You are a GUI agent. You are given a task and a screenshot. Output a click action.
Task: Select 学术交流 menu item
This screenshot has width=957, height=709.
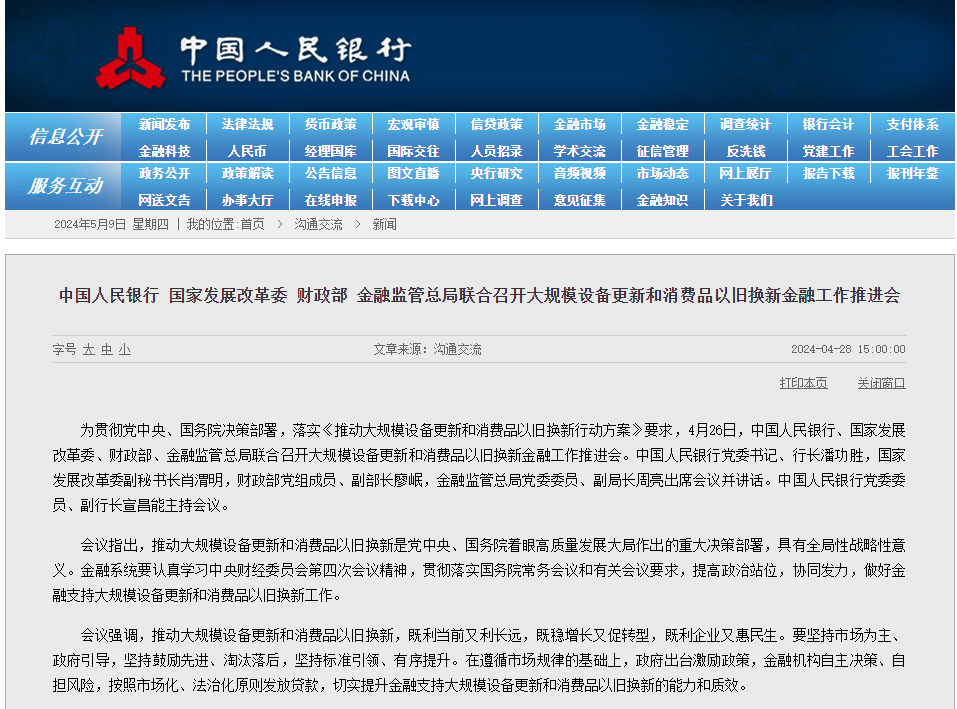coord(579,151)
